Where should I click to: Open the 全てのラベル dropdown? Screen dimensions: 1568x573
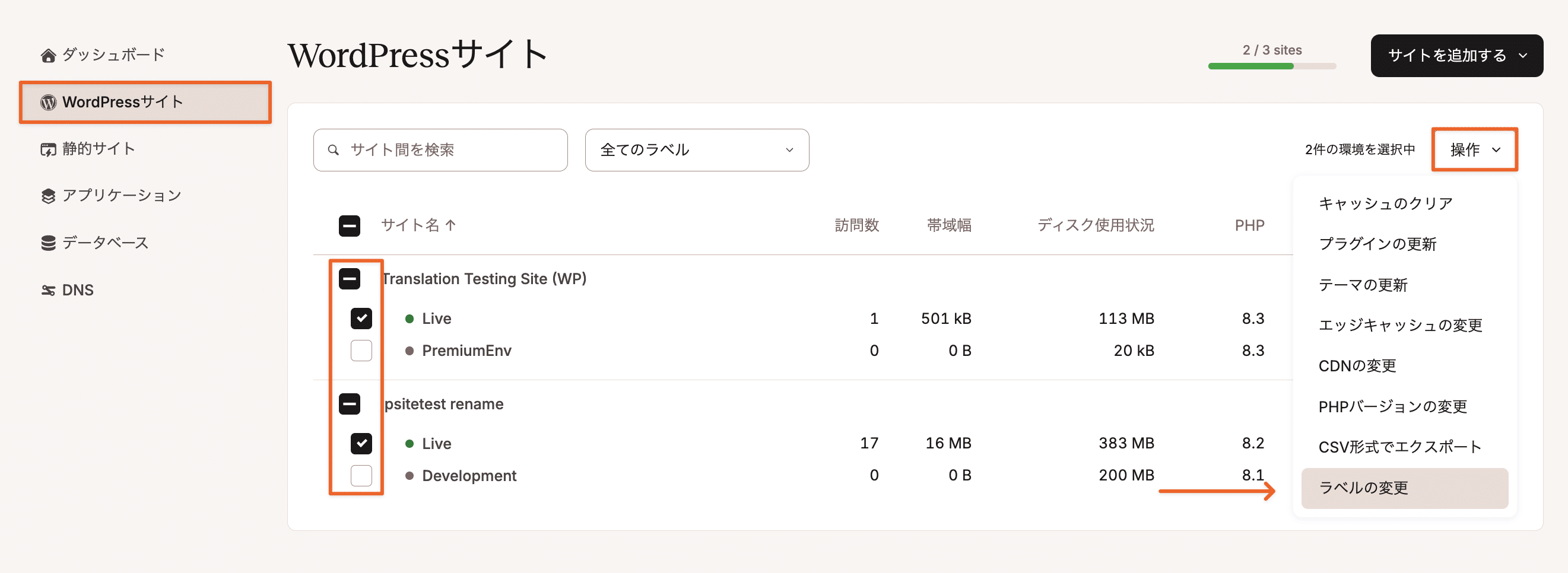coord(696,149)
